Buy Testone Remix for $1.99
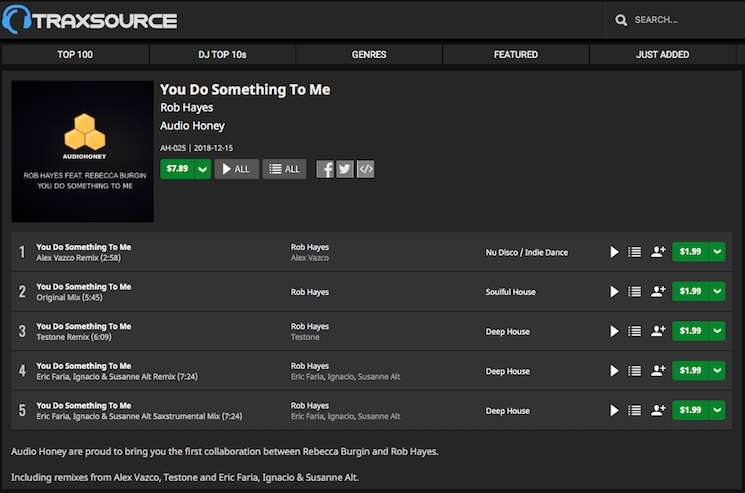Screen dimensions: 745x493 point(690,331)
